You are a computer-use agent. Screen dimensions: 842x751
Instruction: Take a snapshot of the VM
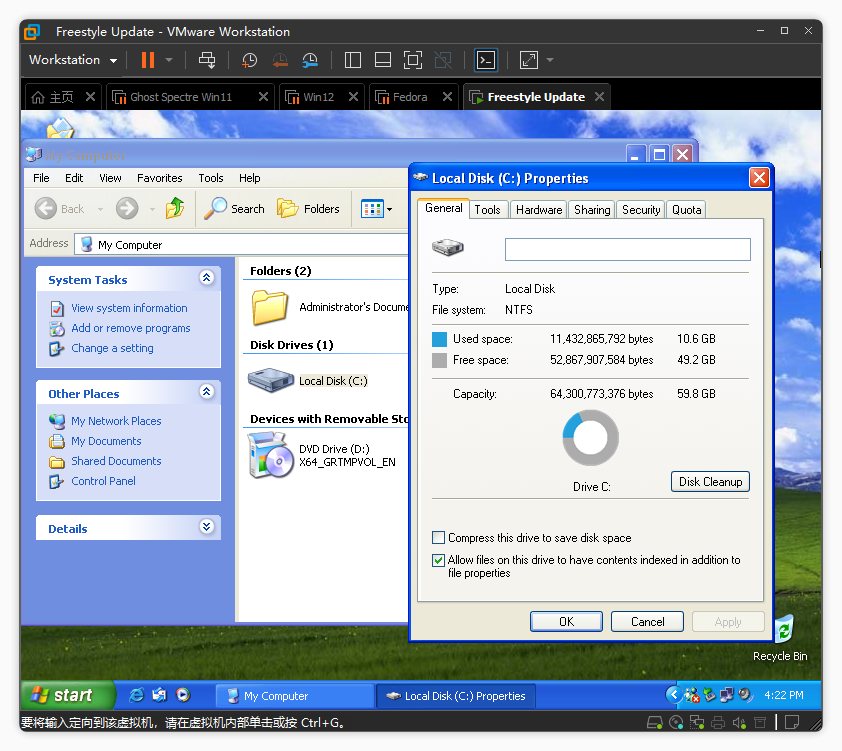tap(249, 60)
